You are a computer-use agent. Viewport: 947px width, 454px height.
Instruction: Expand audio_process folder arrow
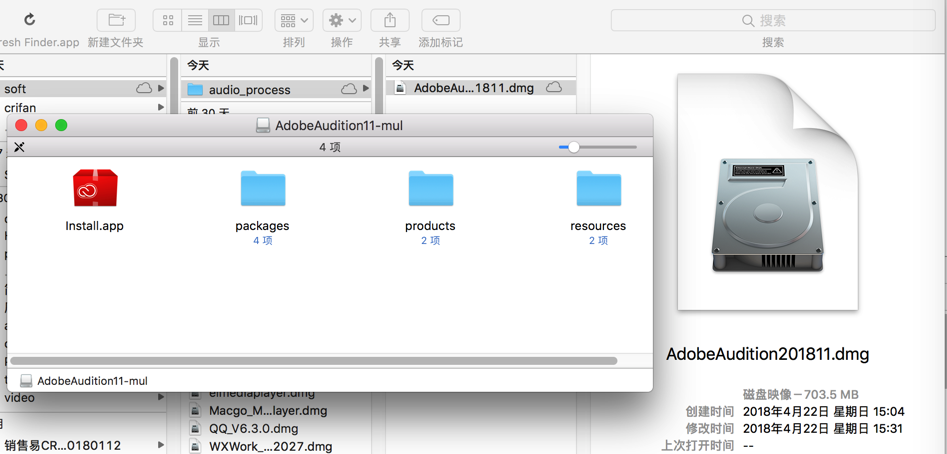click(365, 89)
